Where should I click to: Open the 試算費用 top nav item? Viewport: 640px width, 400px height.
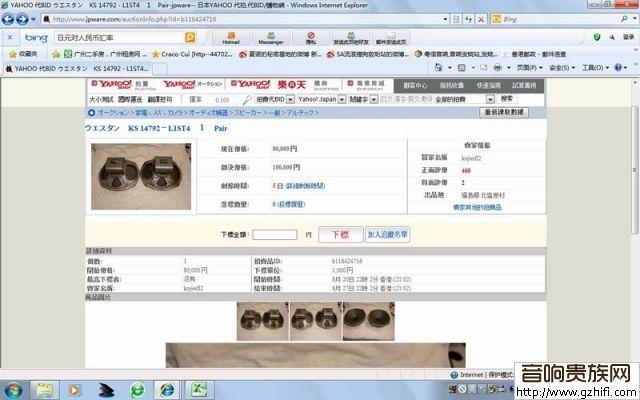tap(524, 85)
